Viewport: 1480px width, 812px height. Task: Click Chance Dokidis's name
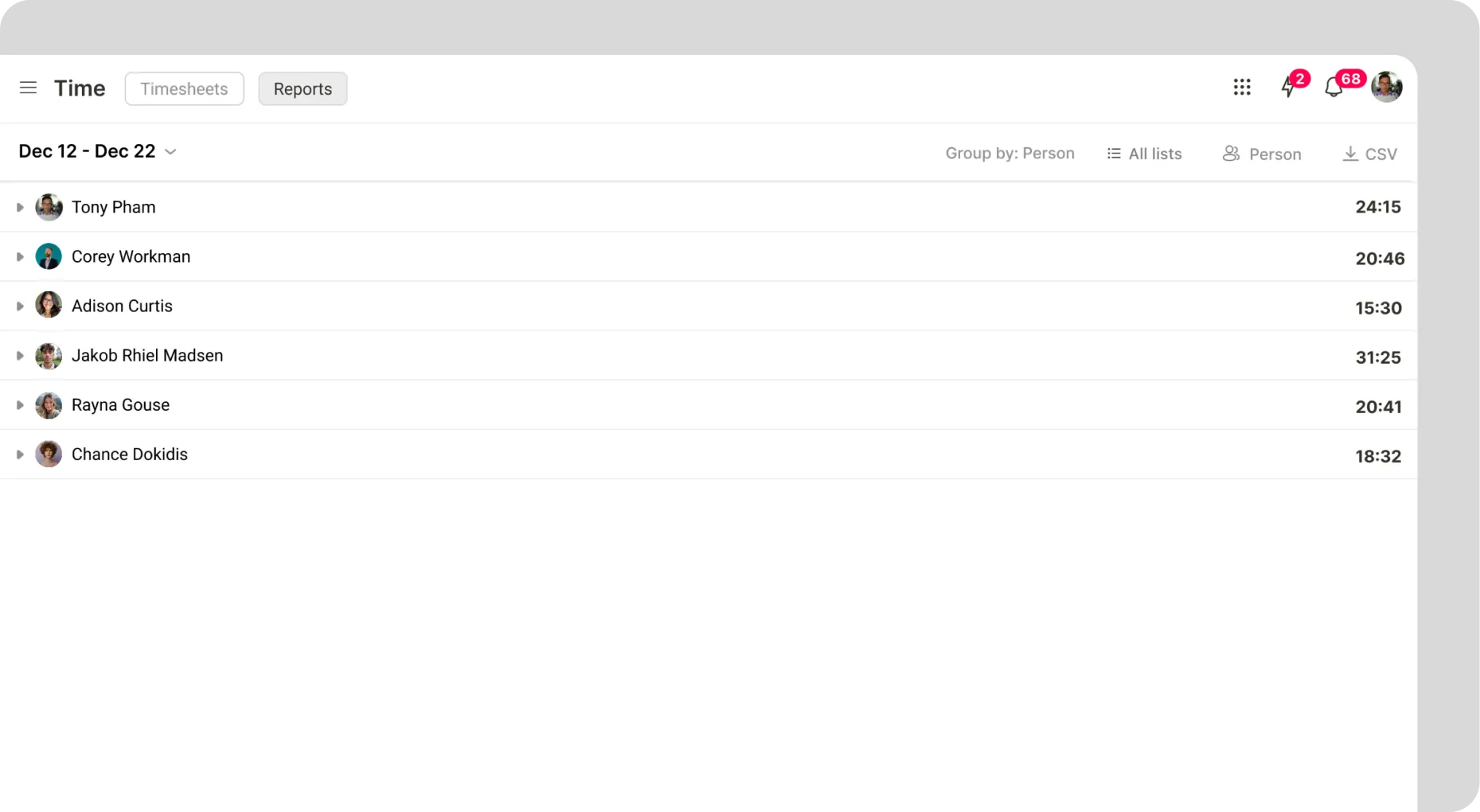[x=130, y=454]
